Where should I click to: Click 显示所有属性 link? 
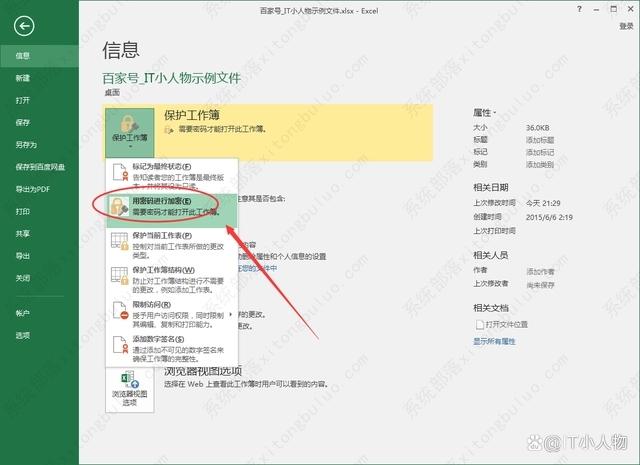click(494, 341)
